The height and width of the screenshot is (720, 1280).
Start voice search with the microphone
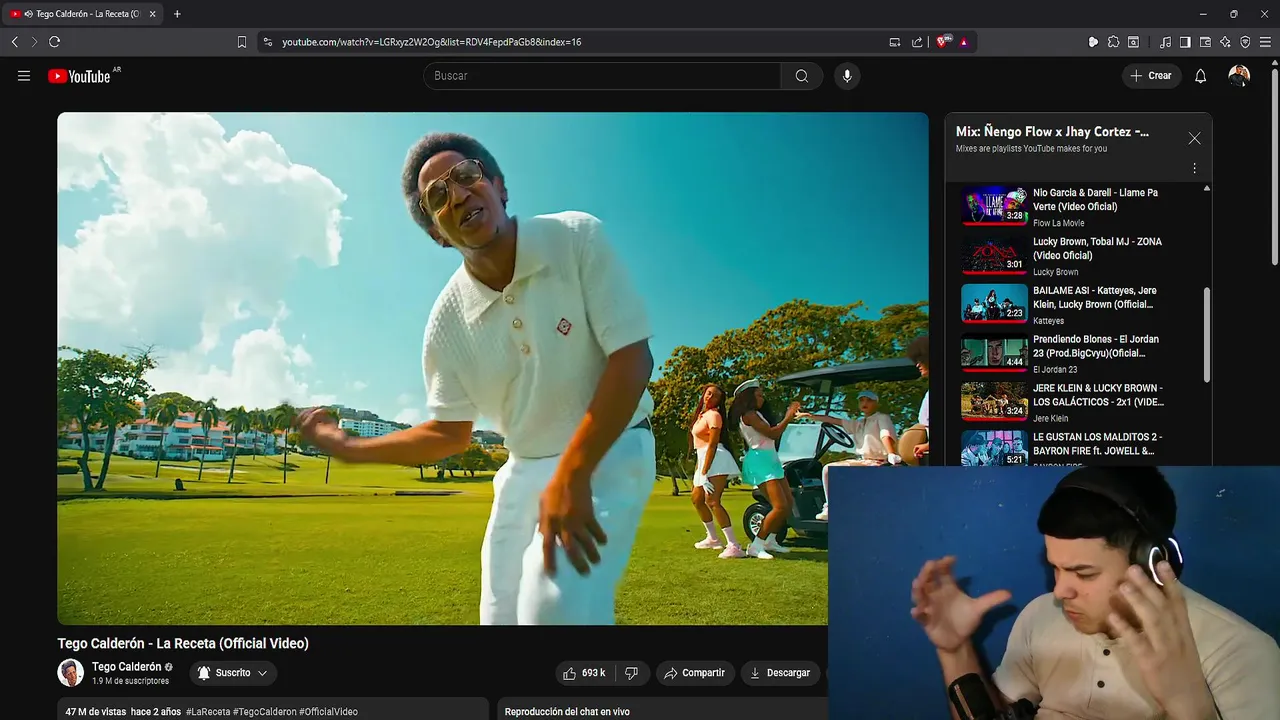(847, 76)
